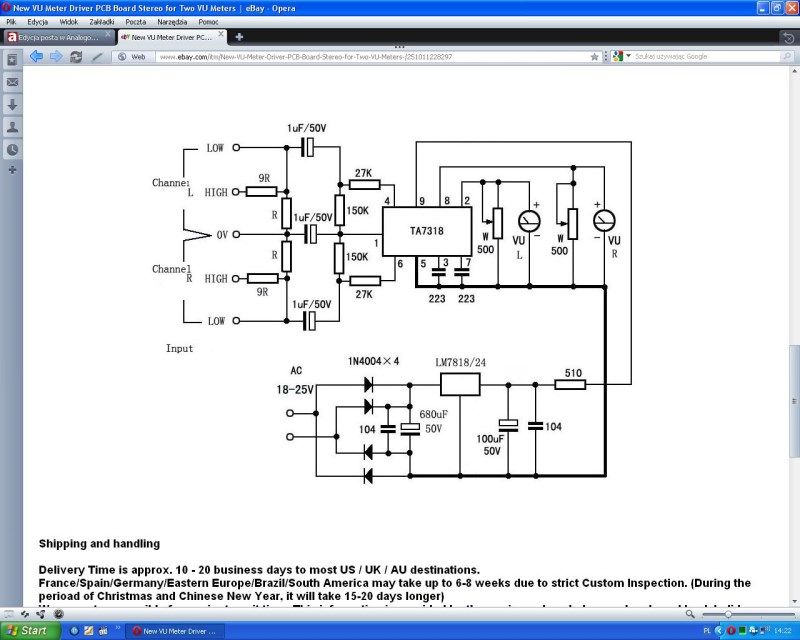Bookmark this page with the star icon
The height and width of the screenshot is (640, 800).
[x=594, y=57]
